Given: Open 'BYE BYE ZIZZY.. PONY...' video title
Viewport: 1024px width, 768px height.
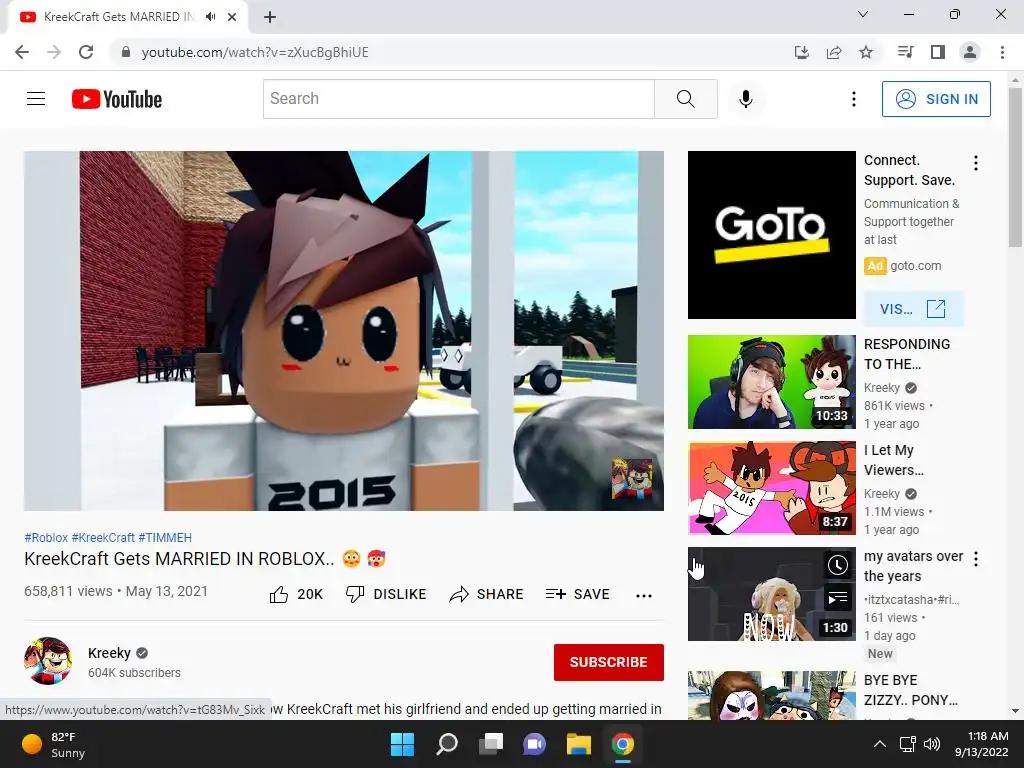Looking at the screenshot, I should click(x=910, y=690).
